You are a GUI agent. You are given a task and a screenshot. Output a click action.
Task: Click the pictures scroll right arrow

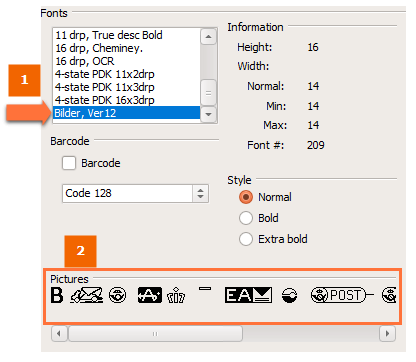point(387,333)
